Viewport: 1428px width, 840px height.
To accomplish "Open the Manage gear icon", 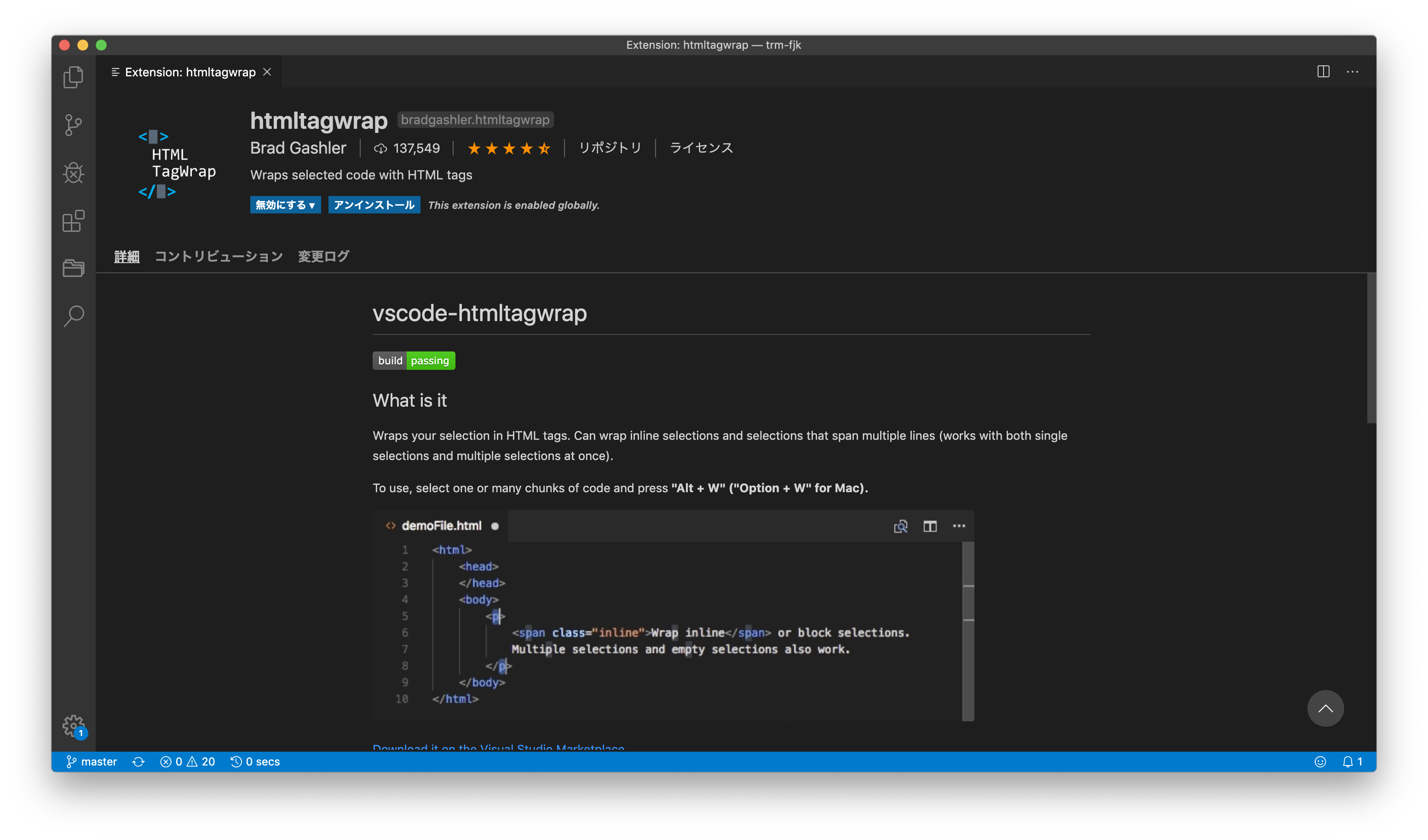I will click(73, 725).
